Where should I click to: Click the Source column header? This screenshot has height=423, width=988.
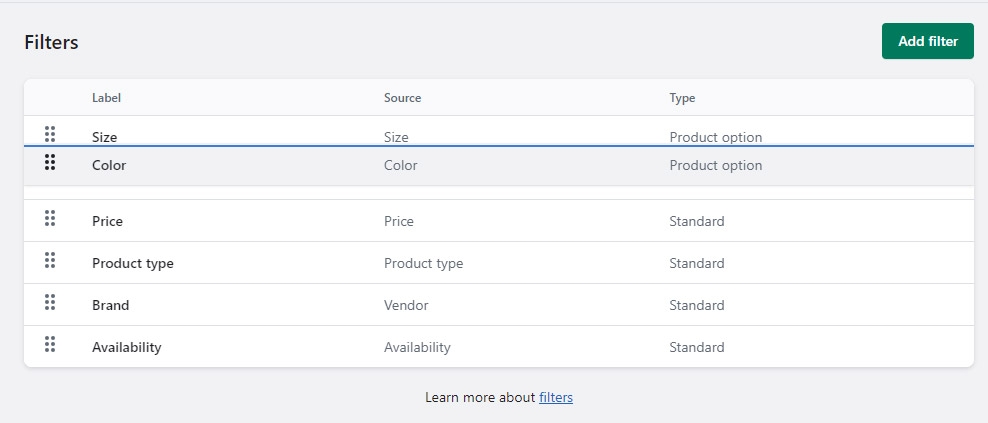click(x=402, y=98)
